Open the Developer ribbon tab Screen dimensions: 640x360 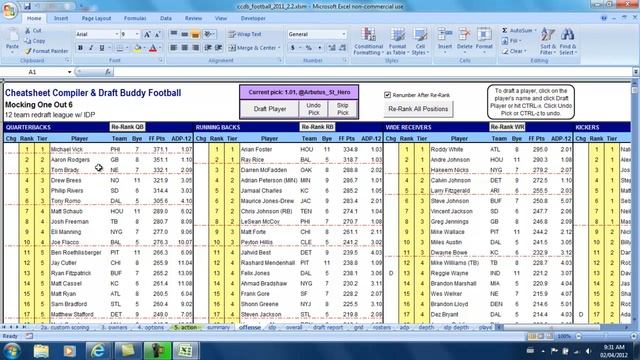253,18
